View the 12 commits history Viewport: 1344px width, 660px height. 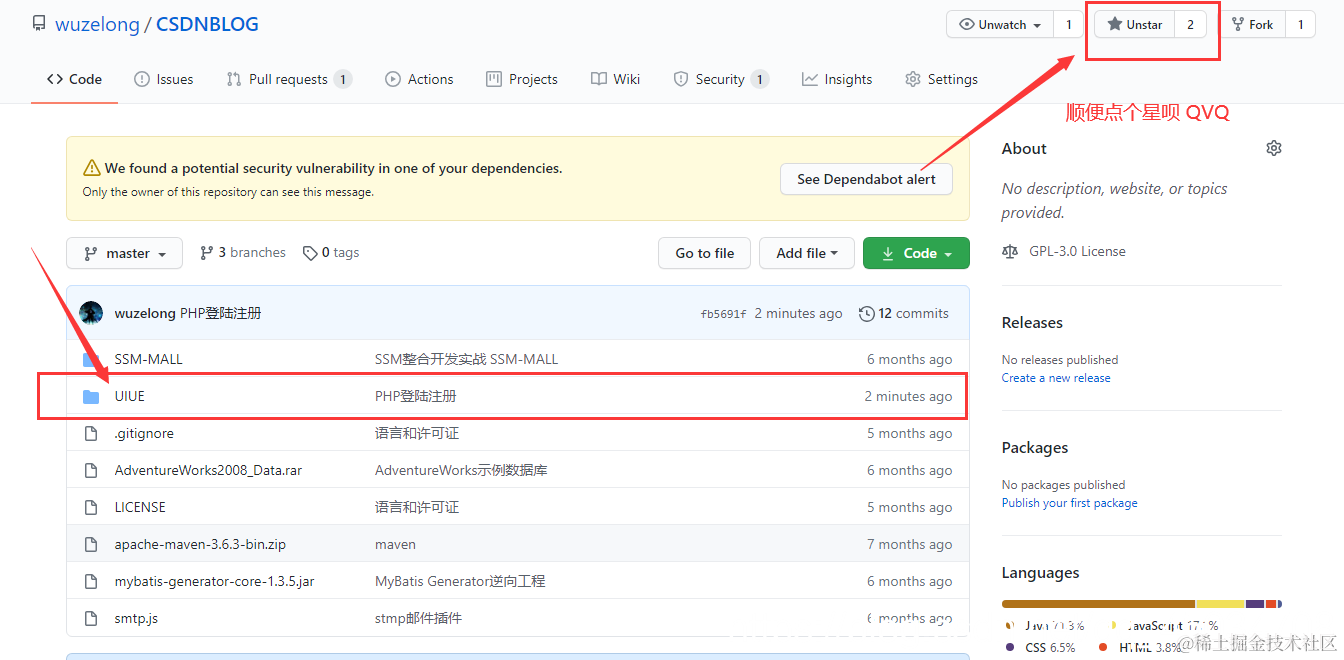click(904, 313)
